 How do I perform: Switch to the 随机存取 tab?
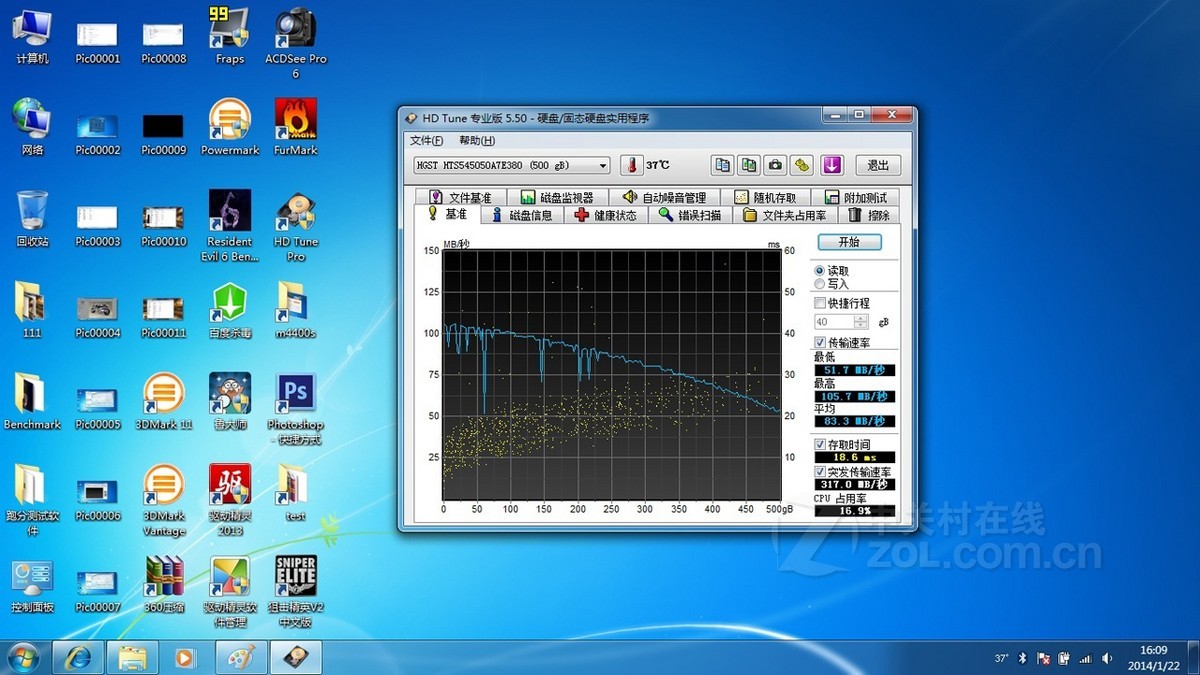click(x=766, y=198)
